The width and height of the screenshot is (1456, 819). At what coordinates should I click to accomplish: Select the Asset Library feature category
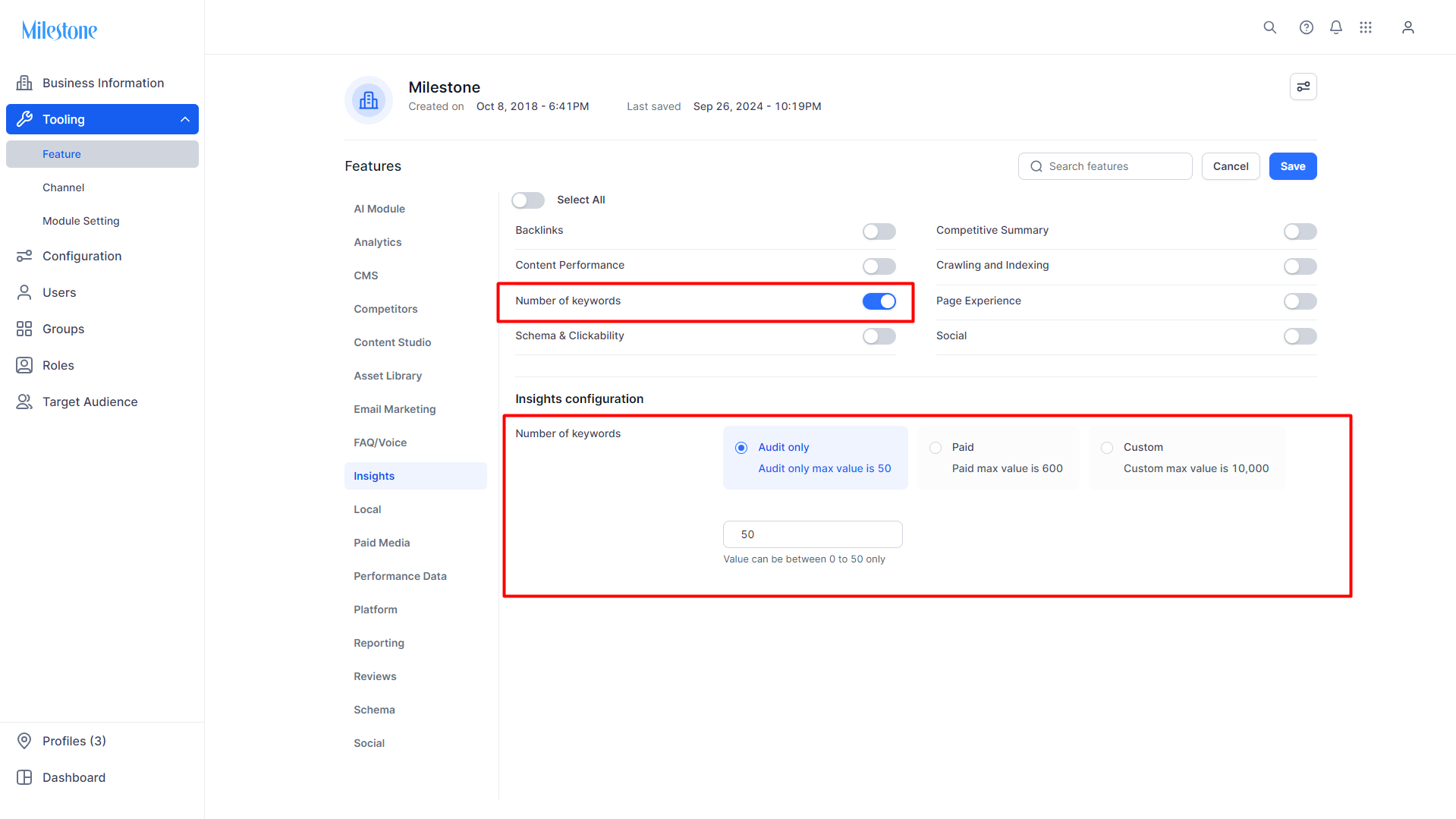coord(416,376)
